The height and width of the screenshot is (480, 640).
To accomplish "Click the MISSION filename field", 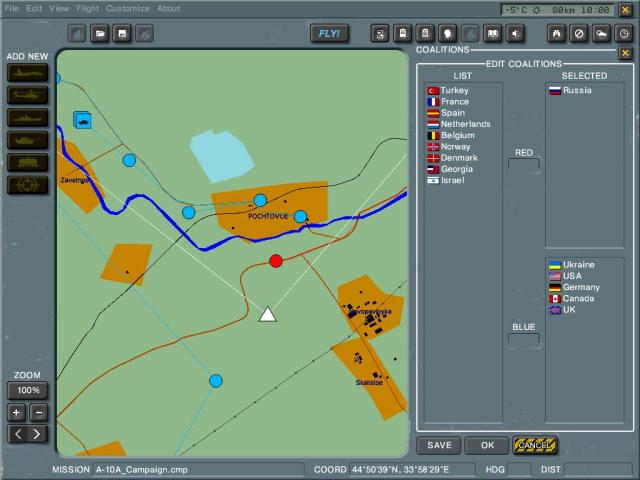I will tap(198, 469).
